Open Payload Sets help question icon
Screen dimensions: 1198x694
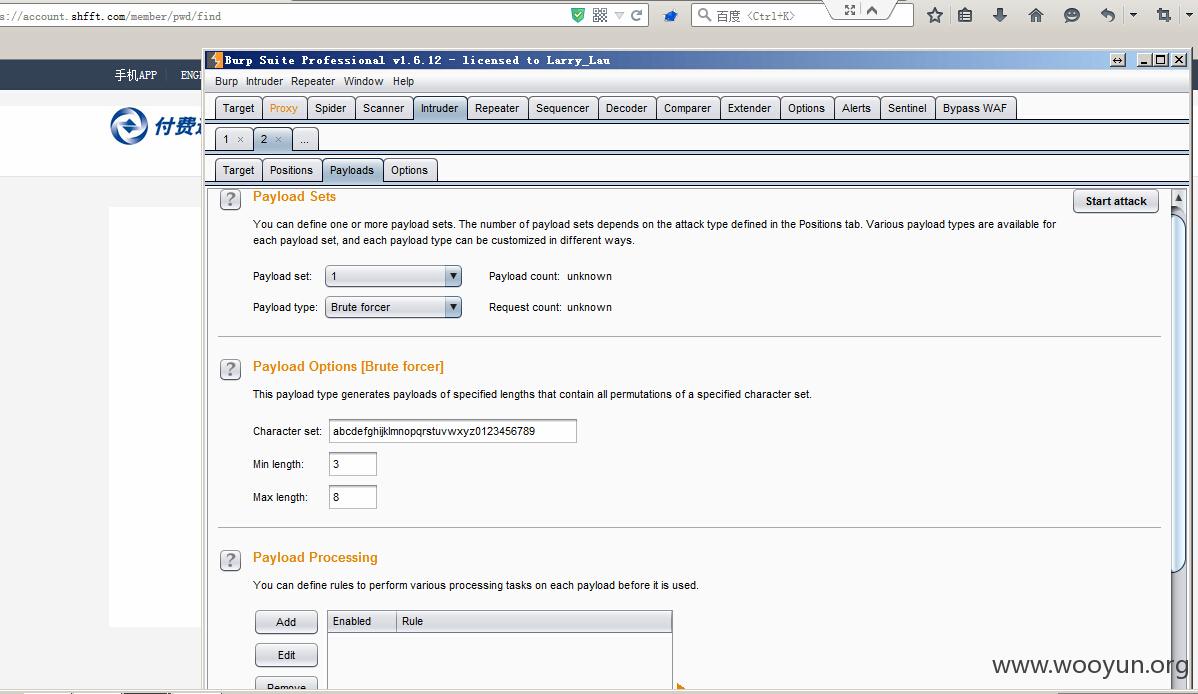[230, 199]
